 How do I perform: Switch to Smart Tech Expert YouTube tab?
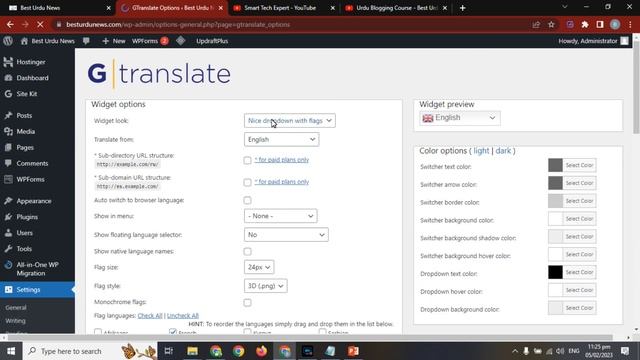tap(283, 8)
